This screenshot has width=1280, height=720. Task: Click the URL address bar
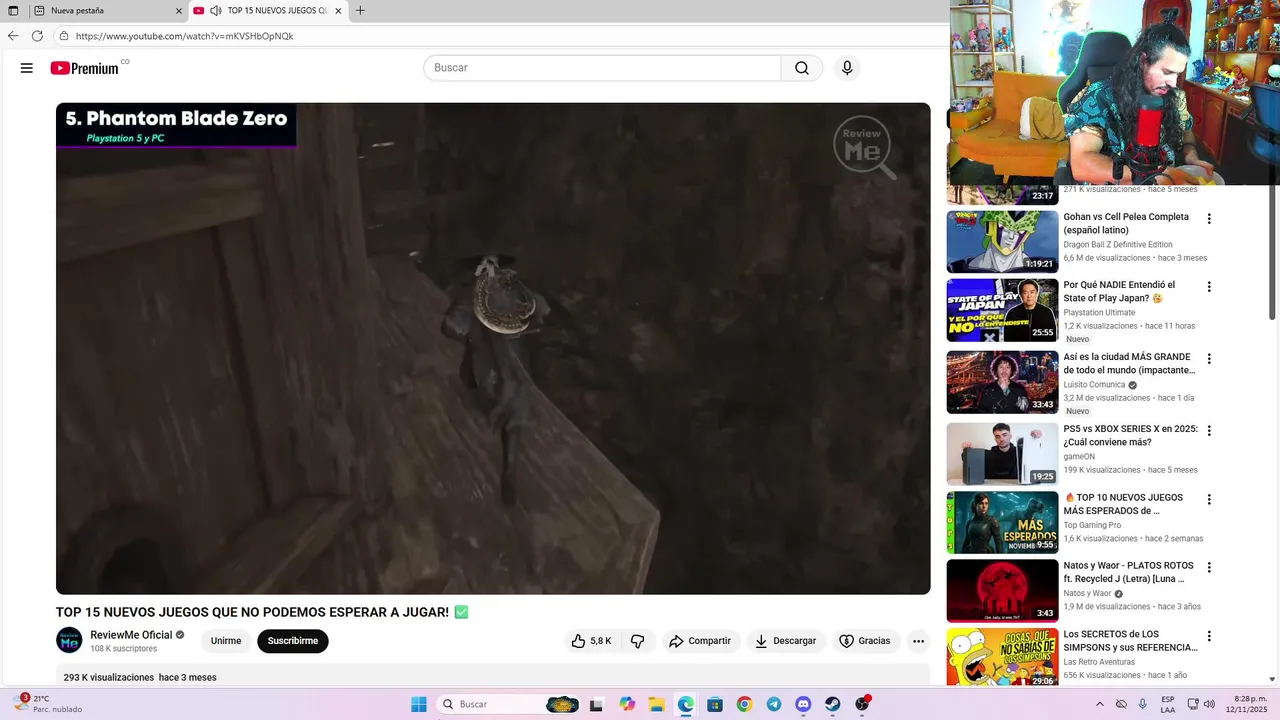pyautogui.click(x=500, y=36)
